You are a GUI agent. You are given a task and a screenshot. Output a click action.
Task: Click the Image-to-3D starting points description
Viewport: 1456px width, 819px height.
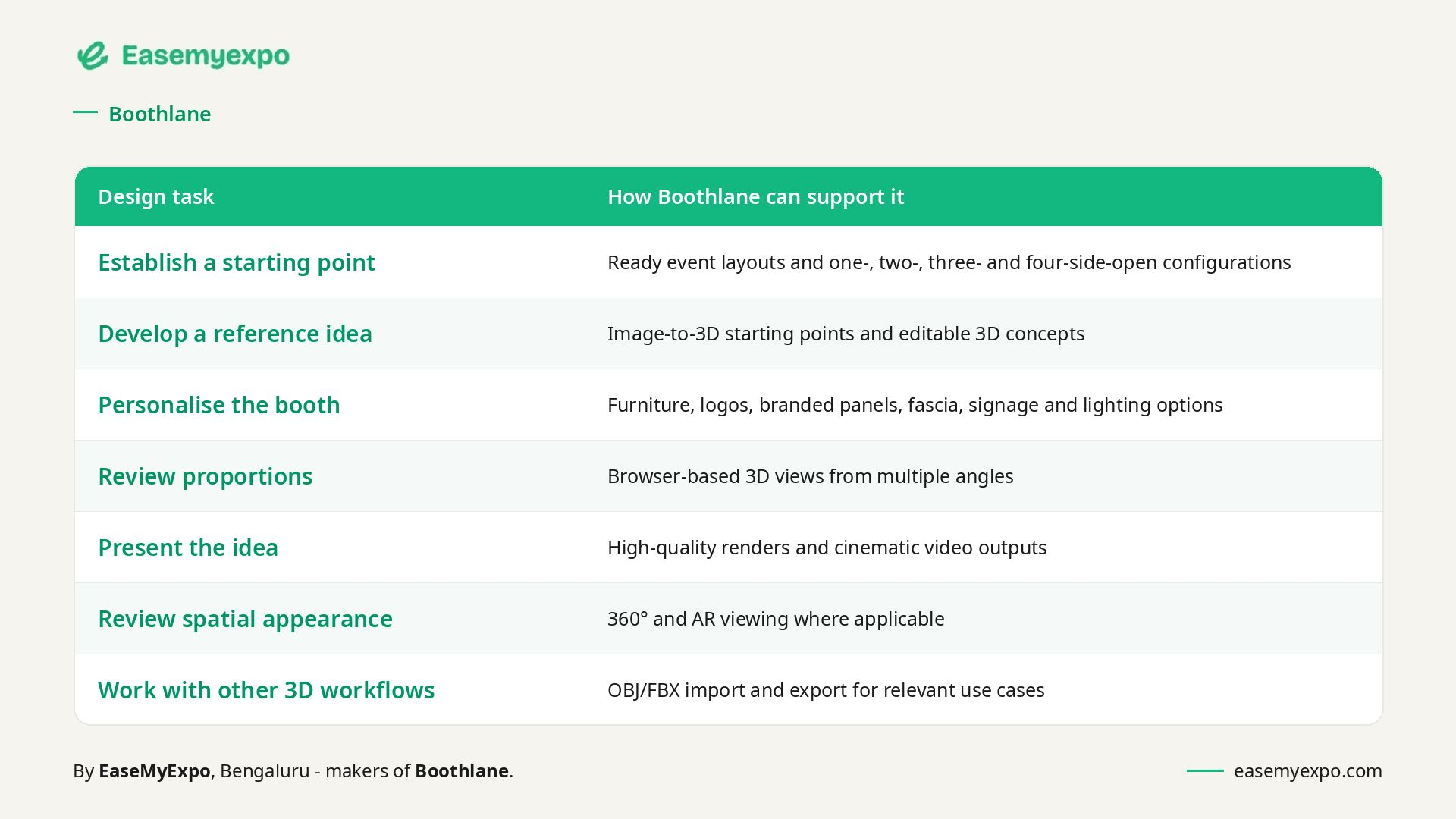click(x=846, y=334)
